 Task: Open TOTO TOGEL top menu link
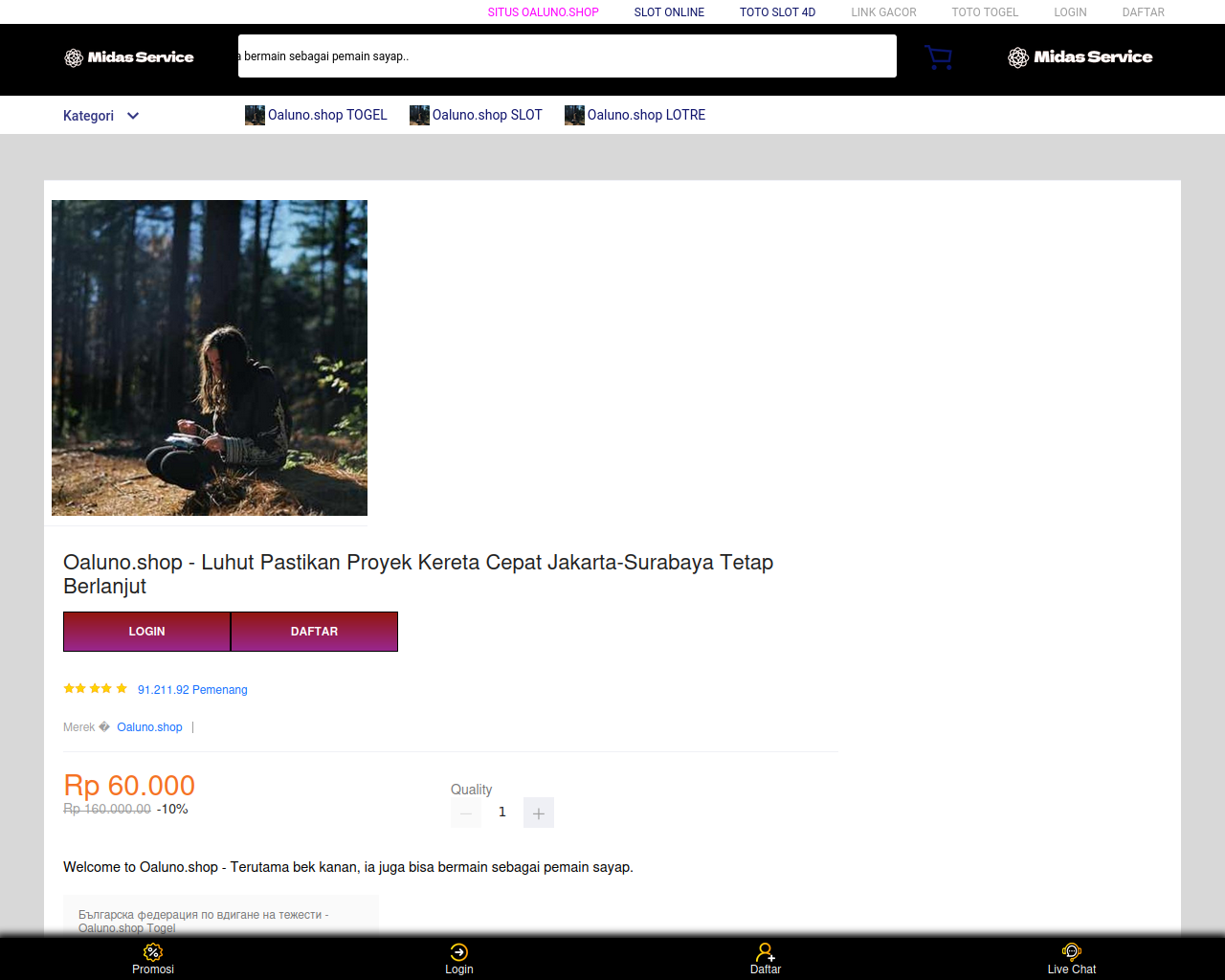(985, 12)
